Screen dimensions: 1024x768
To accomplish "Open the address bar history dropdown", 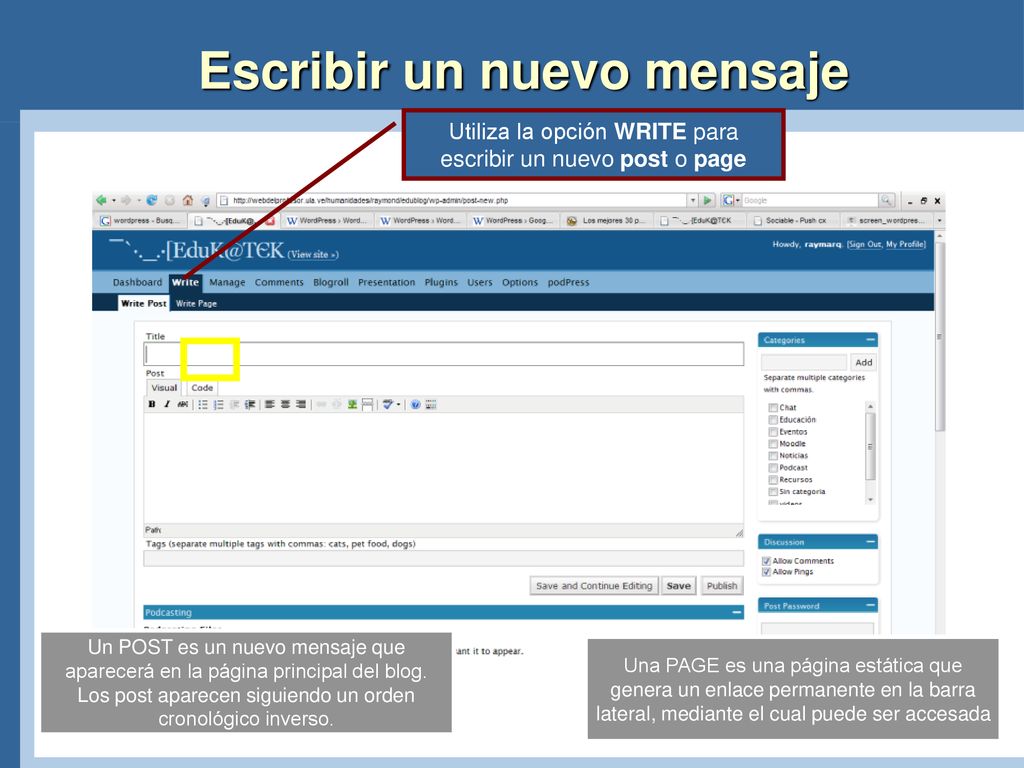I will tap(693, 200).
